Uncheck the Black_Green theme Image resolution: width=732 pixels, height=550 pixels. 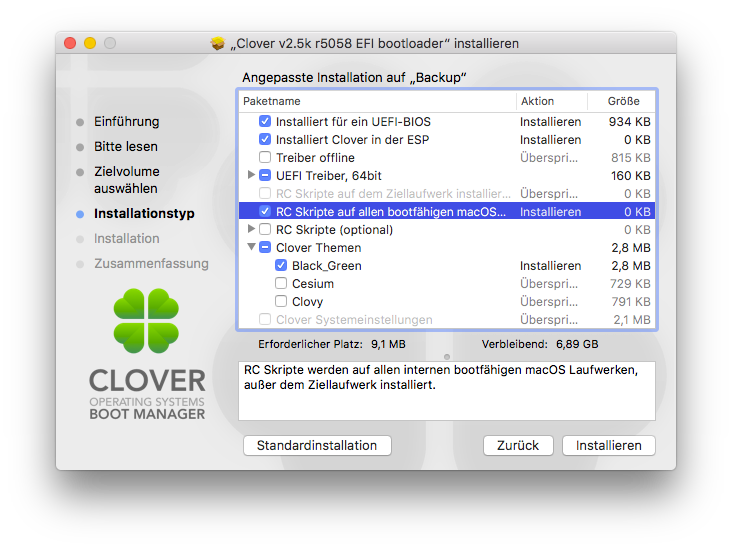point(281,265)
